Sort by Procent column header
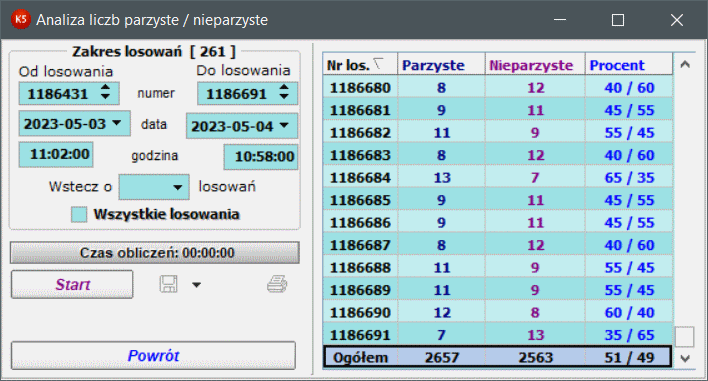 pos(629,65)
